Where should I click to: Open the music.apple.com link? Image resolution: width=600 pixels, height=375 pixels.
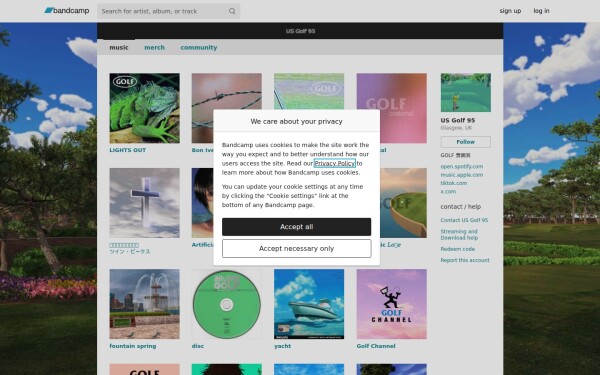pos(461,175)
